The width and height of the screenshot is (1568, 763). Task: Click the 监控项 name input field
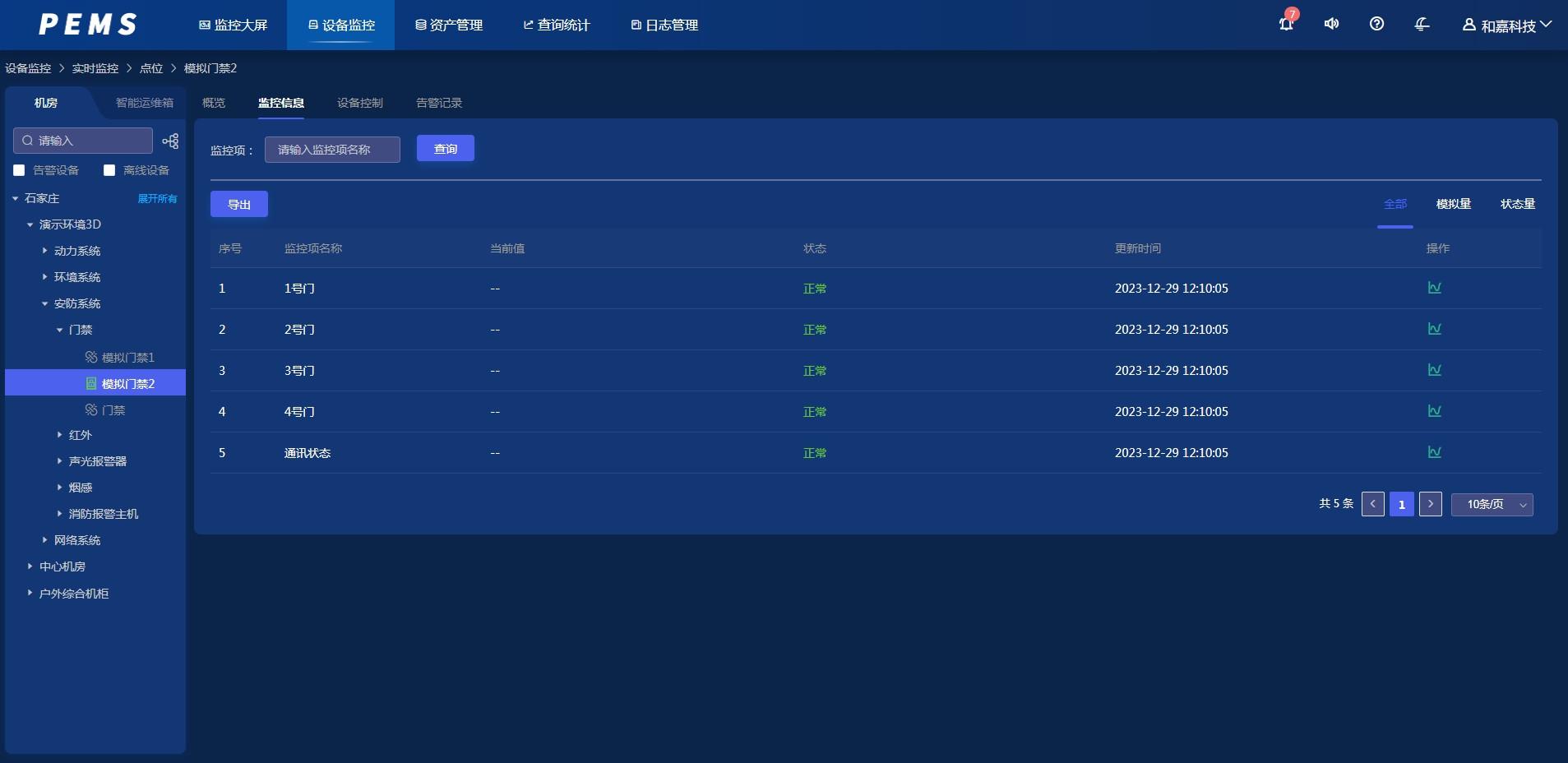click(332, 150)
